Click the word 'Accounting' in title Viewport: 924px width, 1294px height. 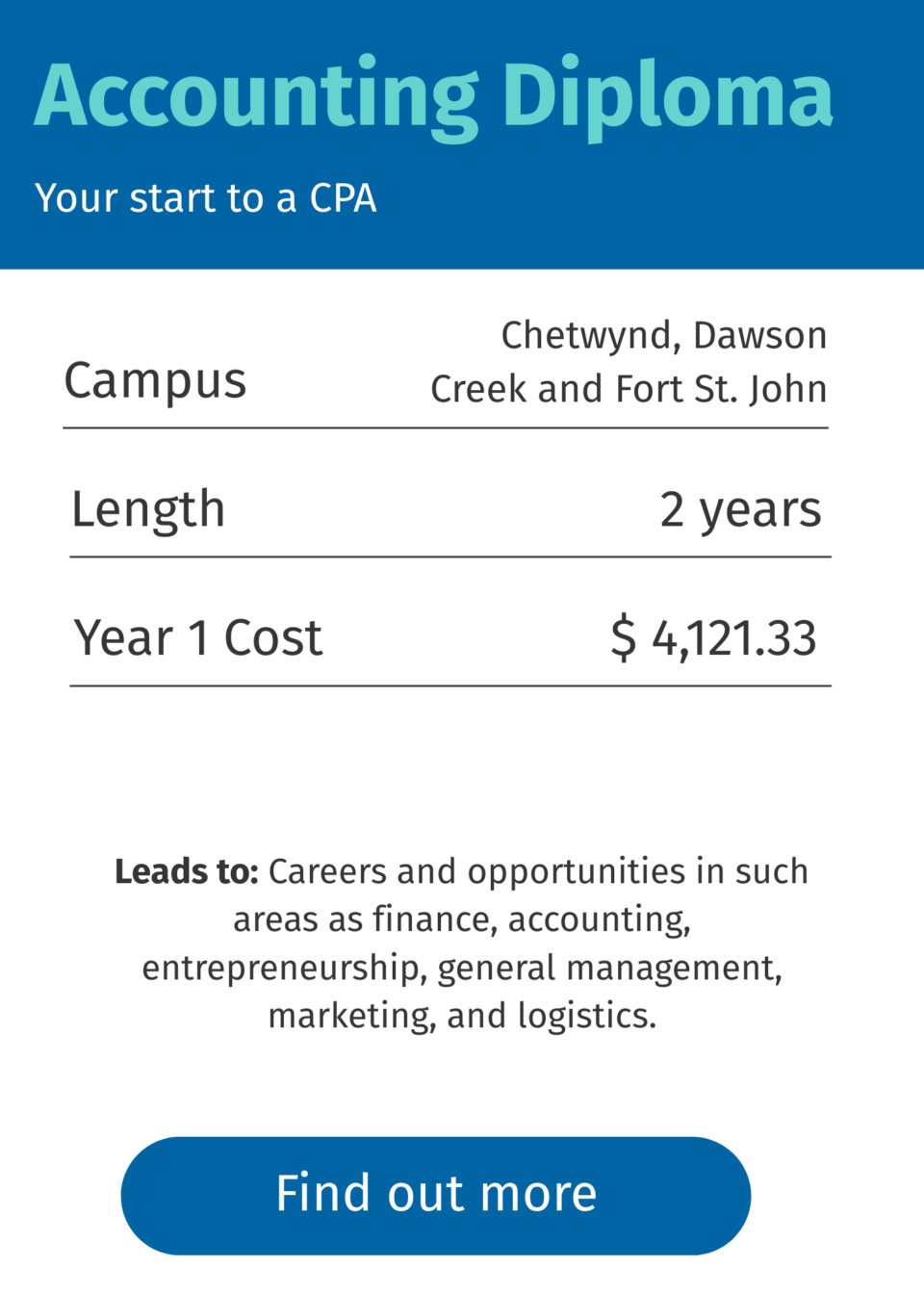point(256,98)
